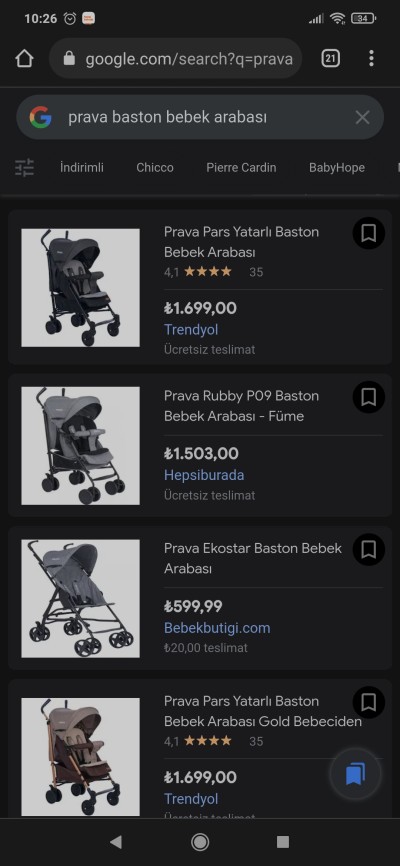This screenshot has width=400, height=866.
Task: Bookmark the Prava Pars Yatarlı stroller from the first listing
Action: 369,233
